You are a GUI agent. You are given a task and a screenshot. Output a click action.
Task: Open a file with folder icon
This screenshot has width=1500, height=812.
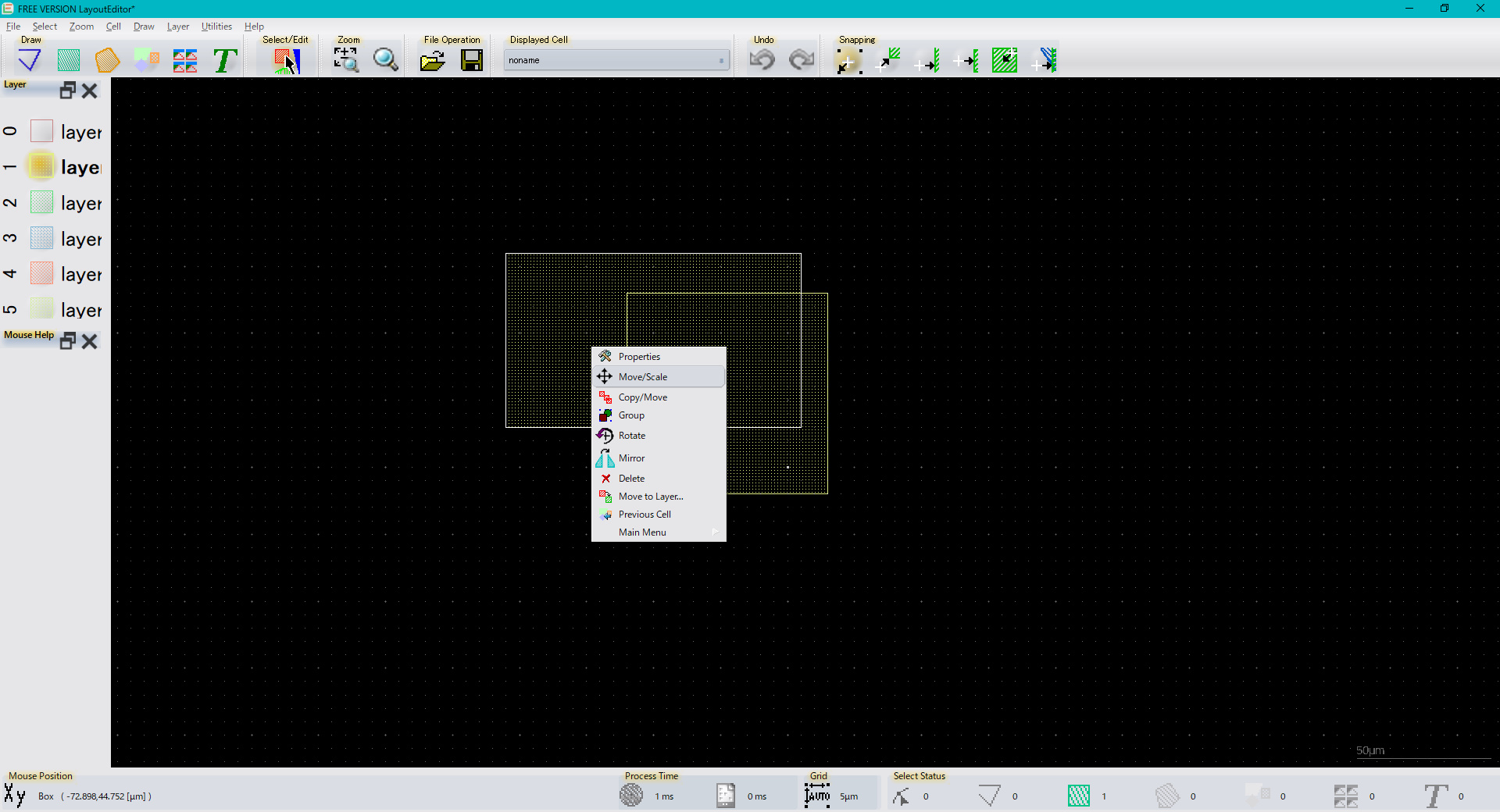pos(432,60)
